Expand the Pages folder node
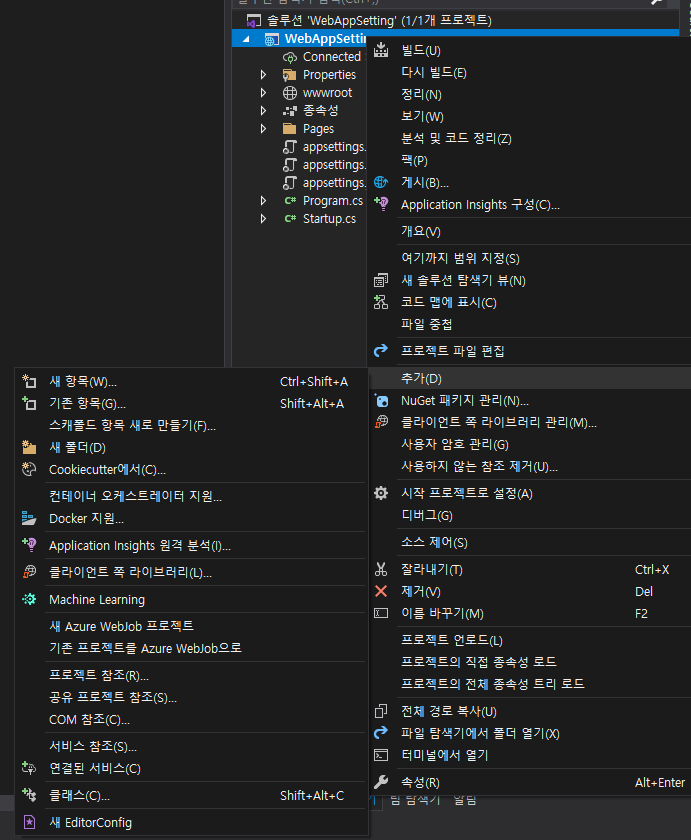 tap(263, 129)
